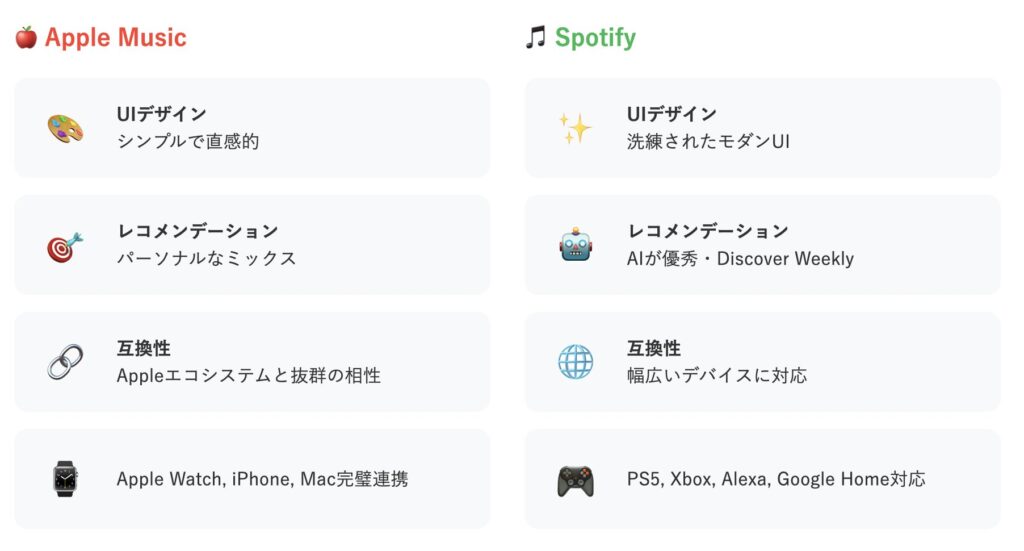Open the 洗練されたモダンUI card
This screenshot has height=551, width=1024.
[x=762, y=128]
